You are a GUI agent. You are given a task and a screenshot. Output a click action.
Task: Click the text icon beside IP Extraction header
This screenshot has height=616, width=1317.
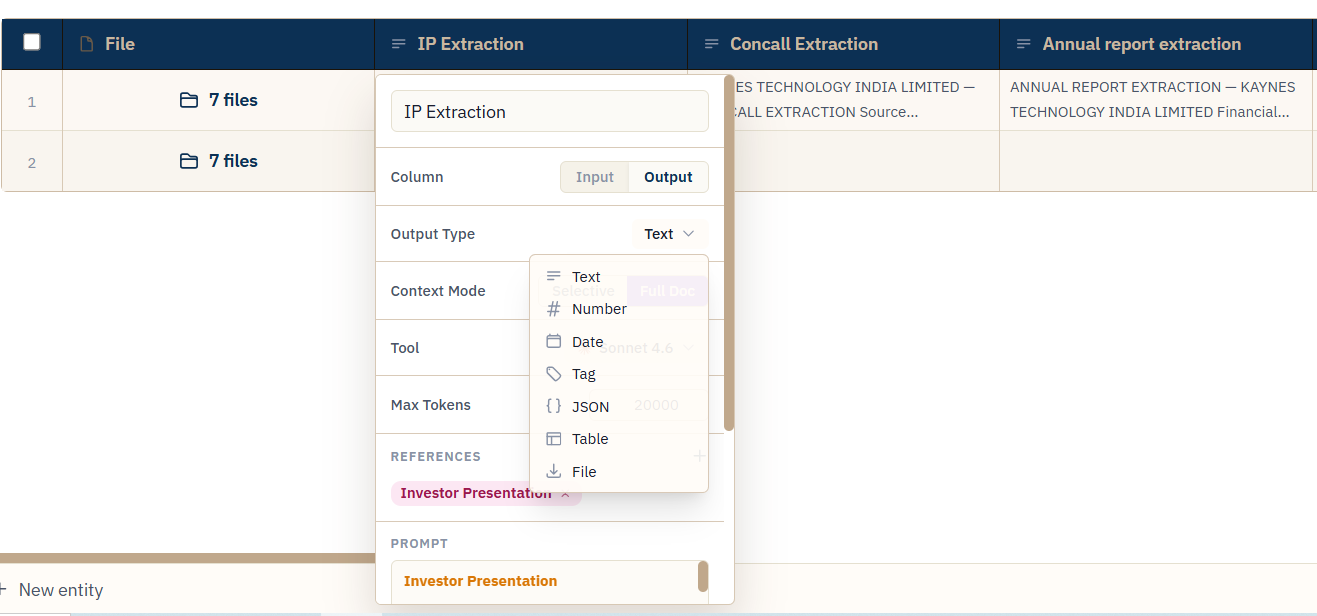[399, 44]
